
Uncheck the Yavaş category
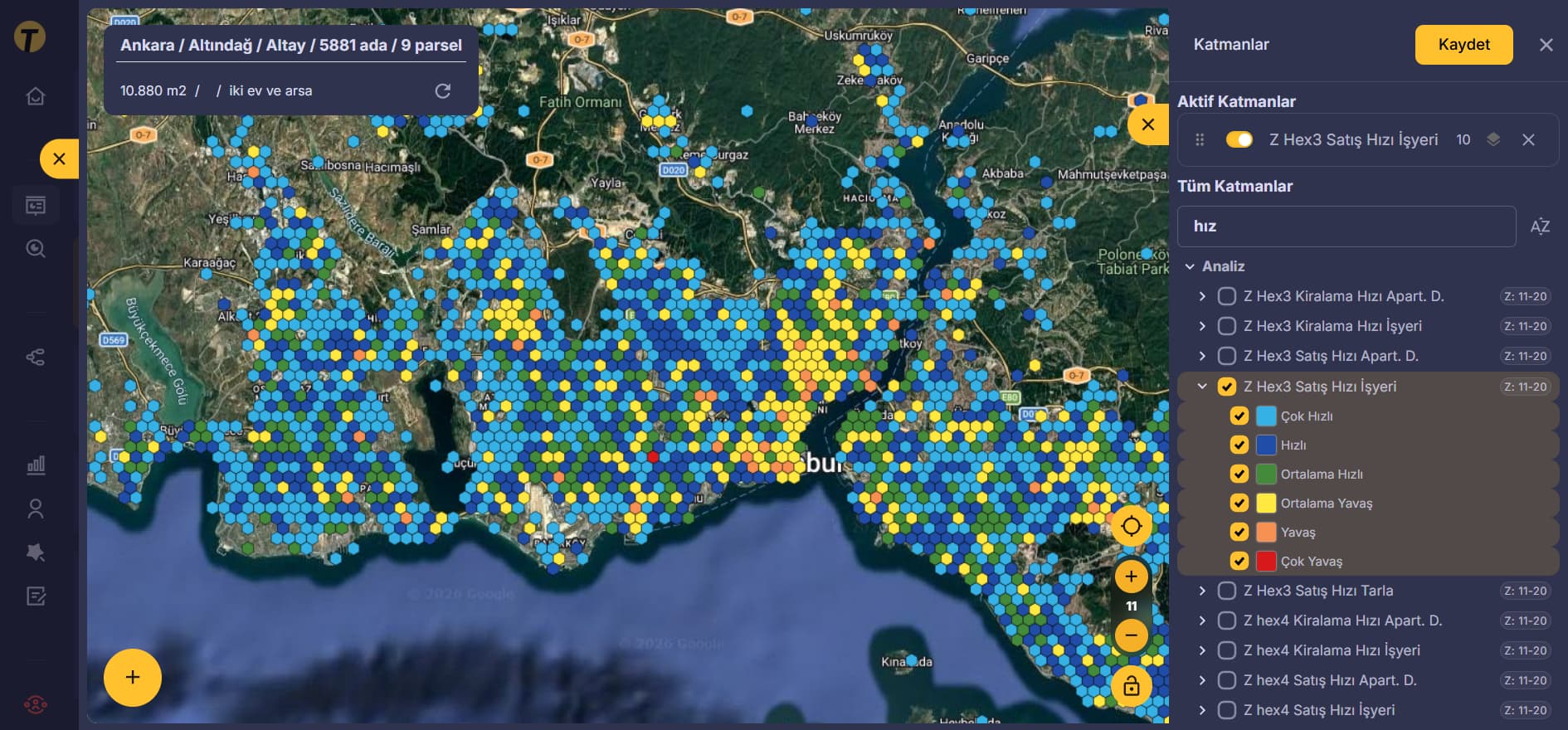pos(1239,533)
